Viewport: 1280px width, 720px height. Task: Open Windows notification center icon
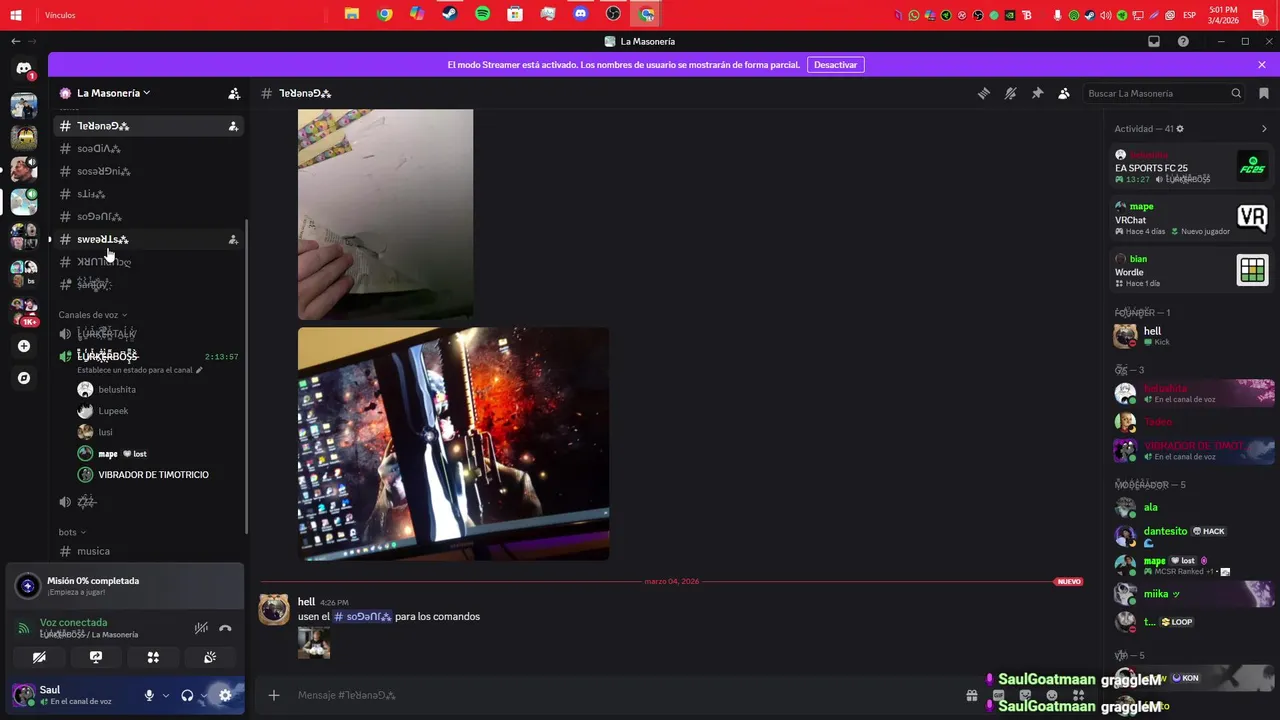[1258, 15]
